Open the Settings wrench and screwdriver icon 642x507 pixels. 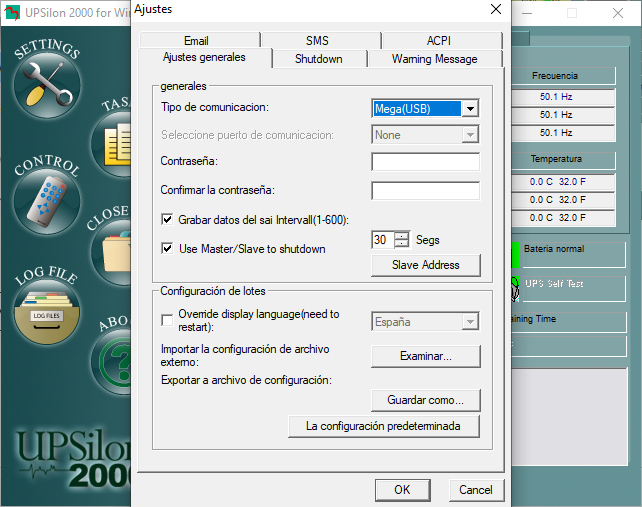[47, 85]
